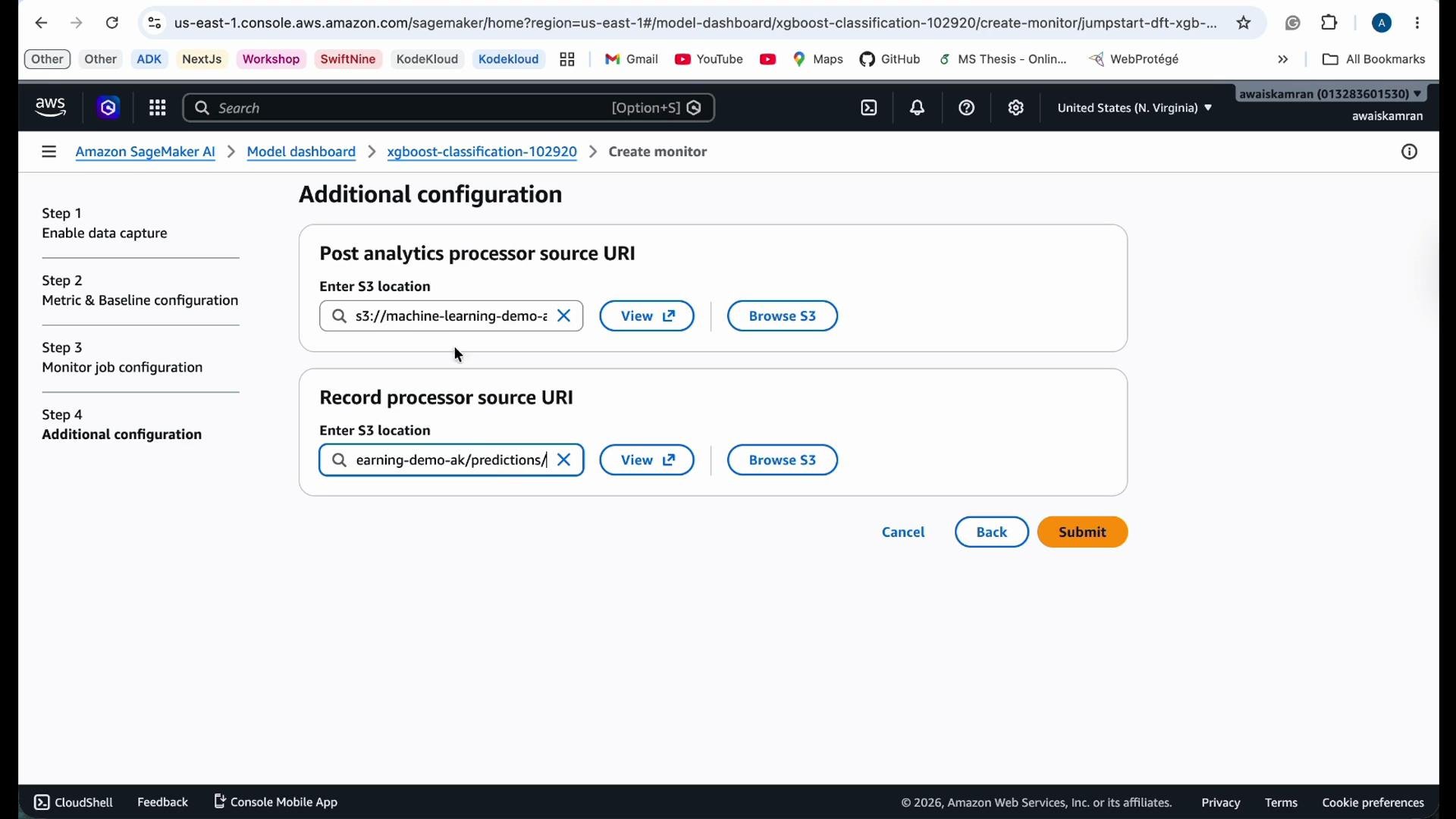Open the browser extensions puzzle icon
The width and height of the screenshot is (1456, 819).
pyautogui.click(x=1330, y=24)
